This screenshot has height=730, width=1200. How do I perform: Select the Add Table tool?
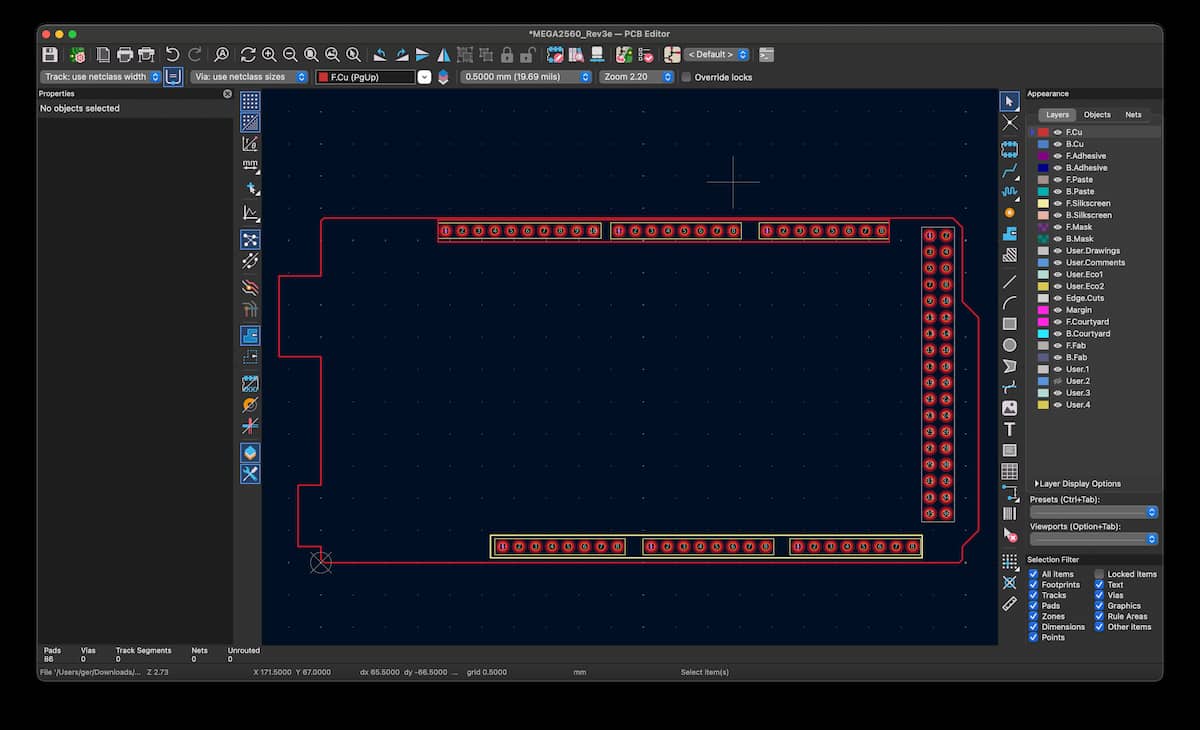pos(1010,472)
